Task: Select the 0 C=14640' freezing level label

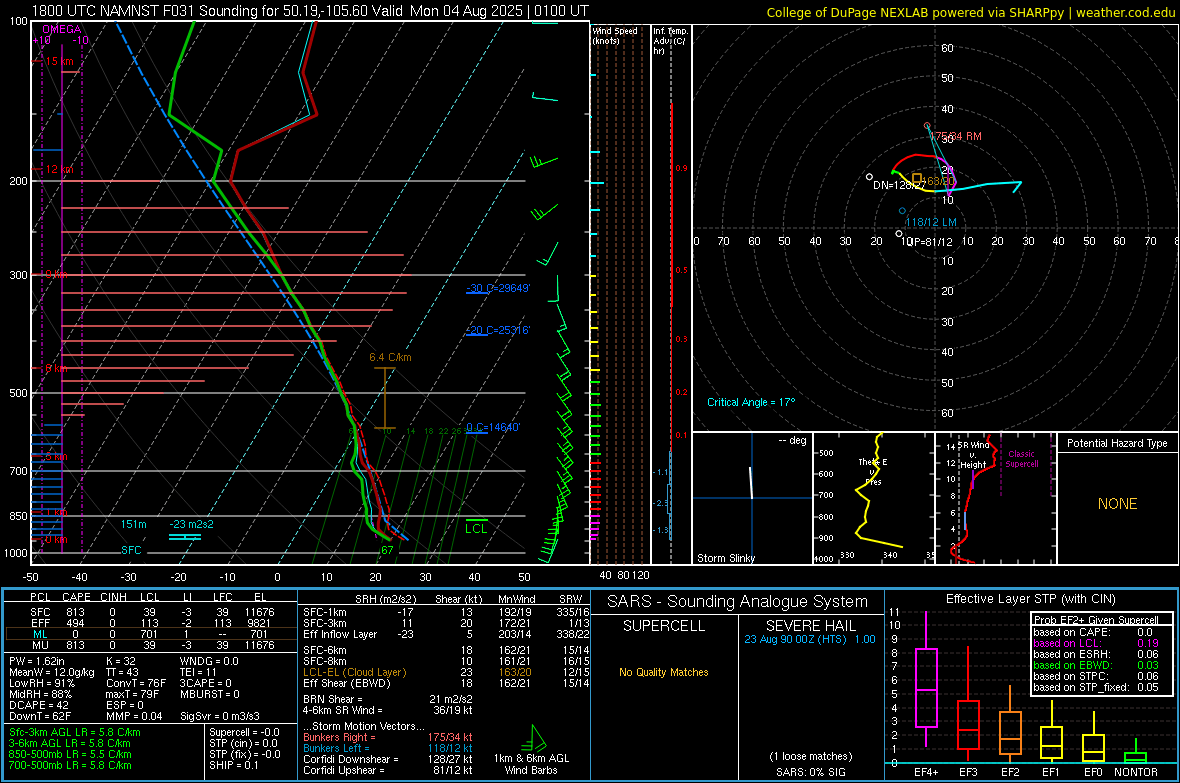Action: click(493, 427)
